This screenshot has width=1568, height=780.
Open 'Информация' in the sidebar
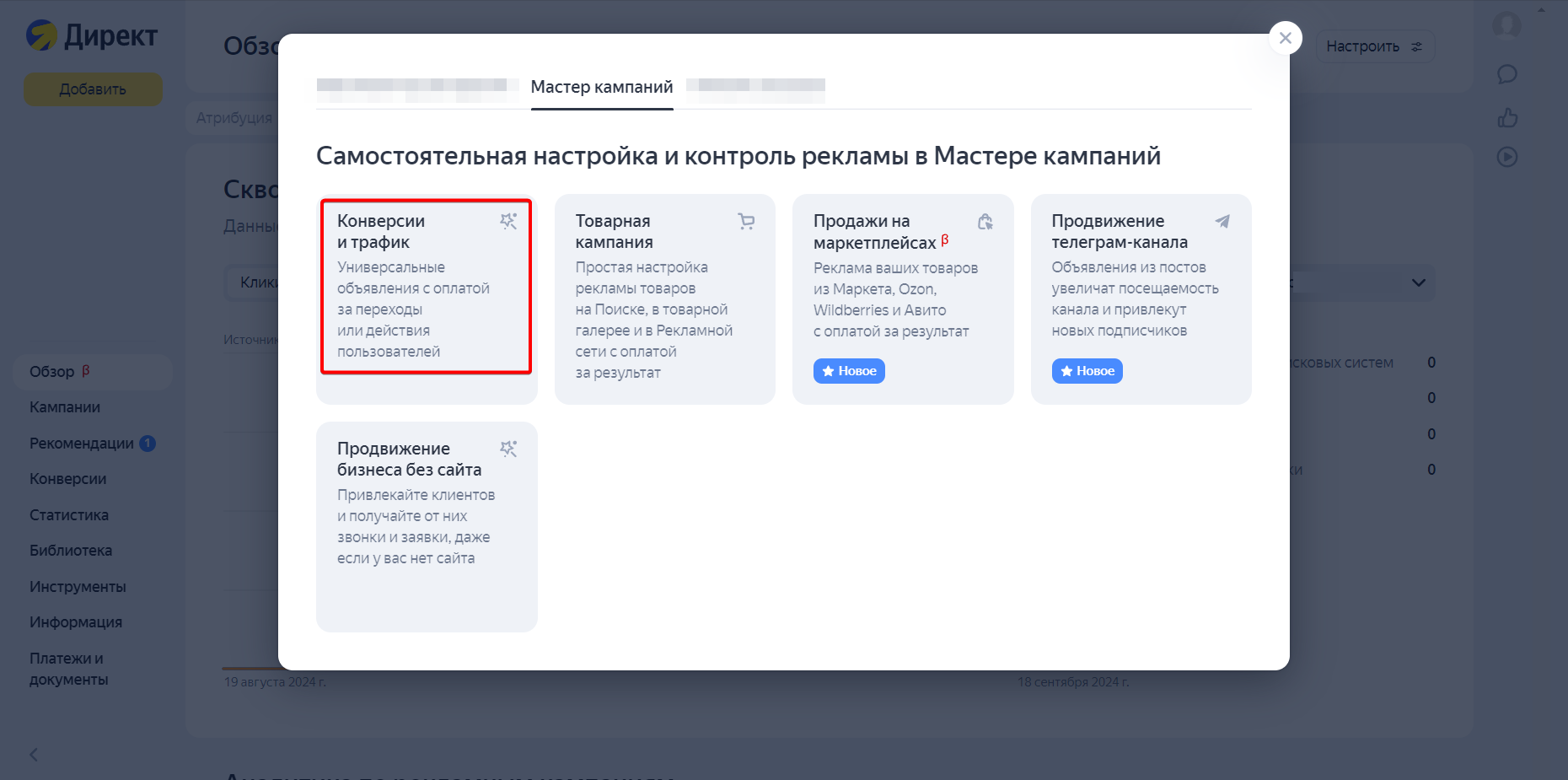76,622
